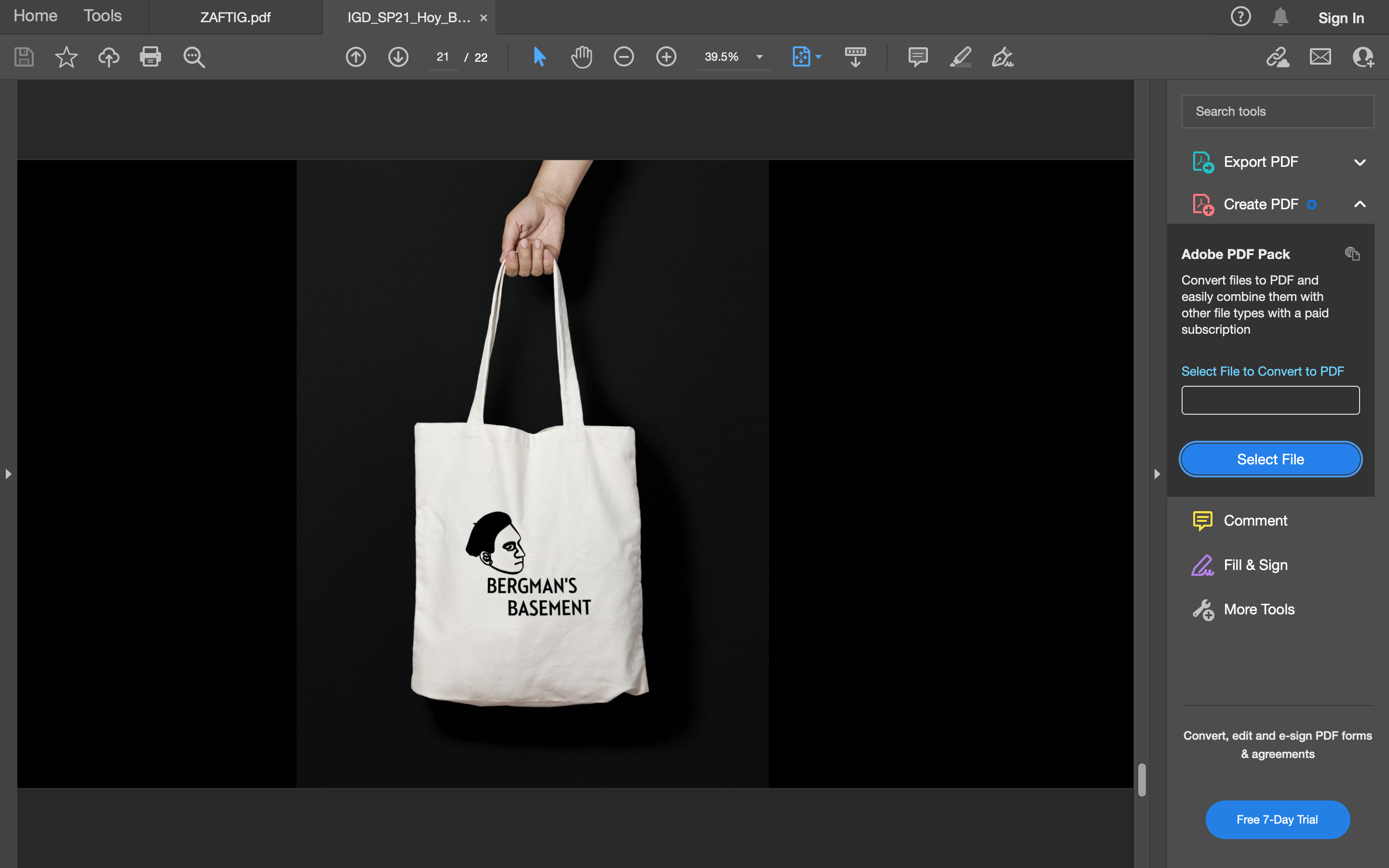Select the Highlight text tool

pos(960,57)
